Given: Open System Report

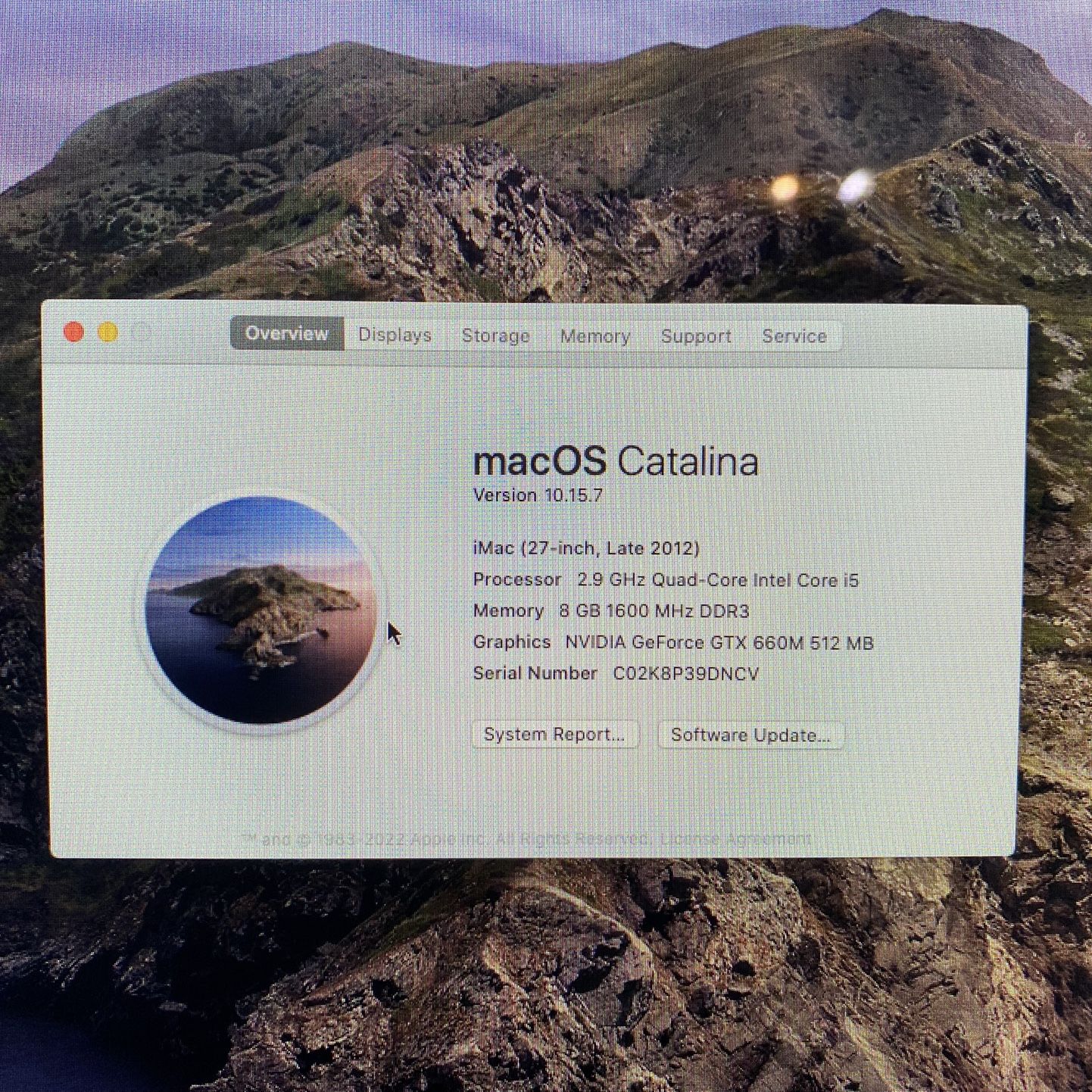Looking at the screenshot, I should (555, 735).
